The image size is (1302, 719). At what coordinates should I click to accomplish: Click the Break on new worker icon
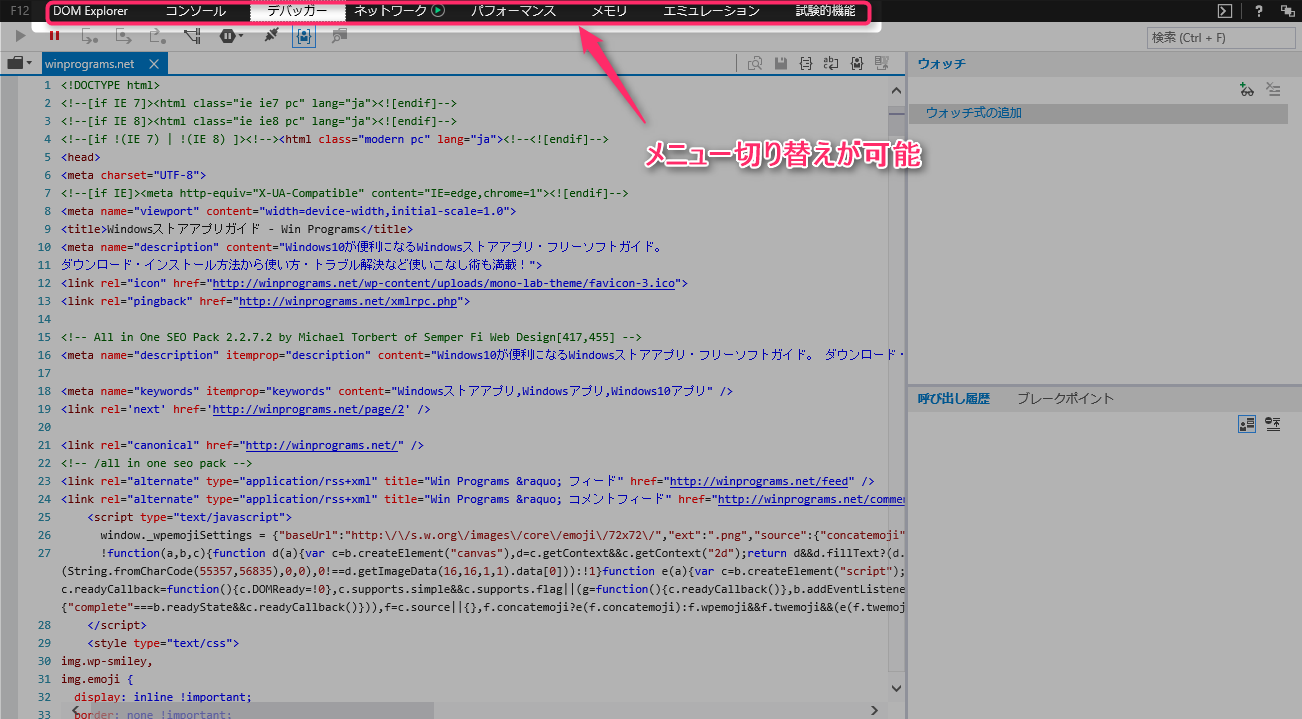tap(192, 37)
